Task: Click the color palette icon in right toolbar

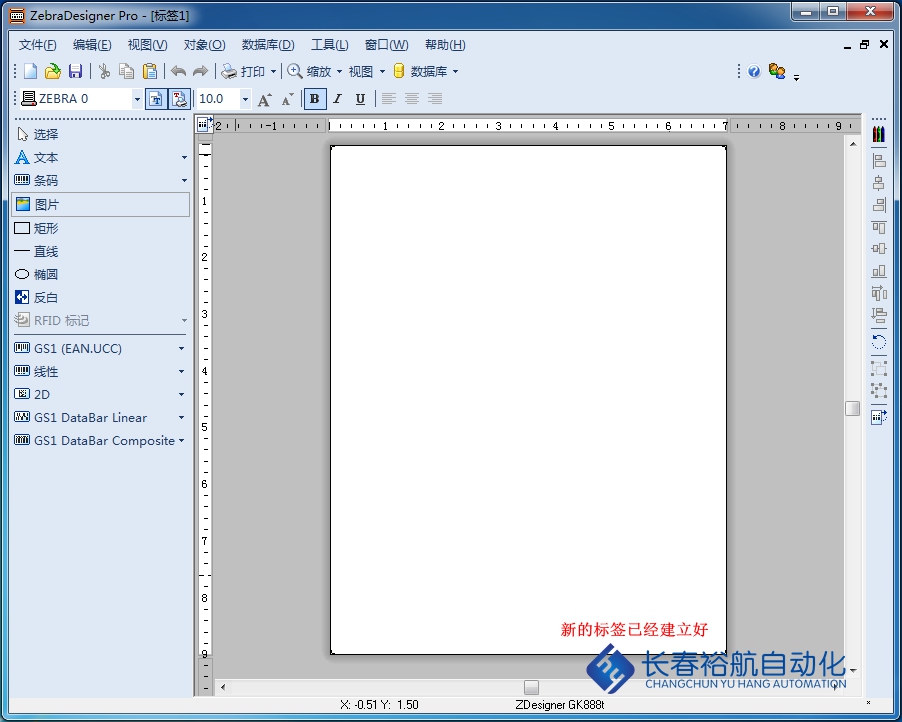Action: click(x=878, y=135)
